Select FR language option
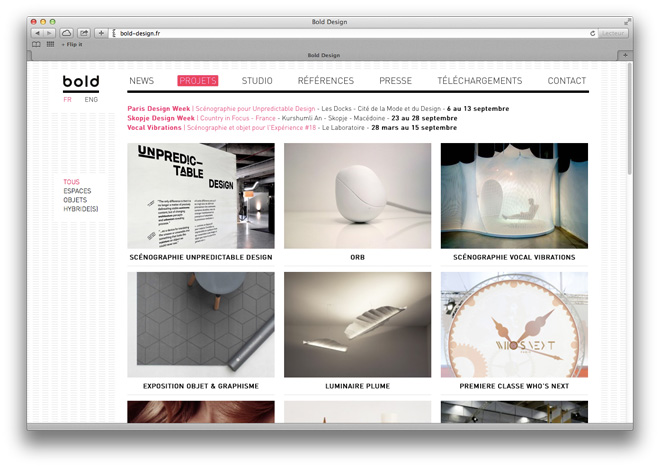This screenshot has height=468, width=660. [67, 100]
